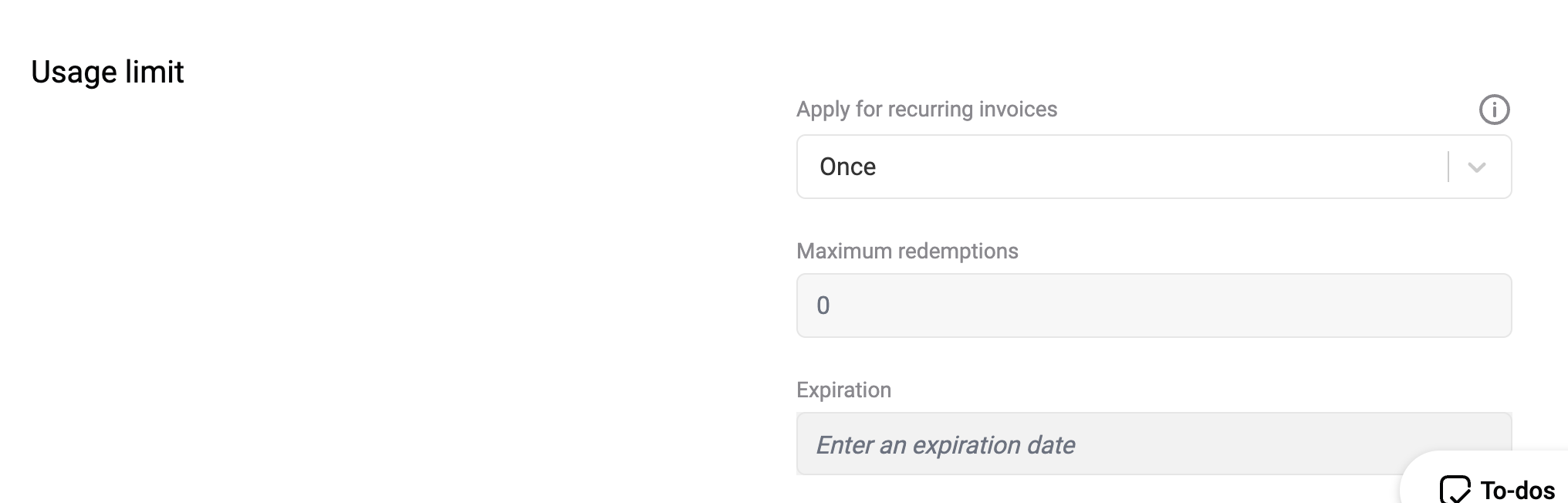This screenshot has height=503, width=1568.
Task: Click the 'Enter an expiration date' placeholder
Action: (945, 445)
